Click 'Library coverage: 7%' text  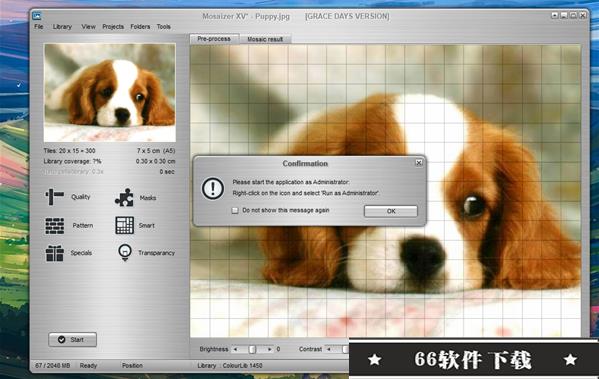(x=72, y=161)
